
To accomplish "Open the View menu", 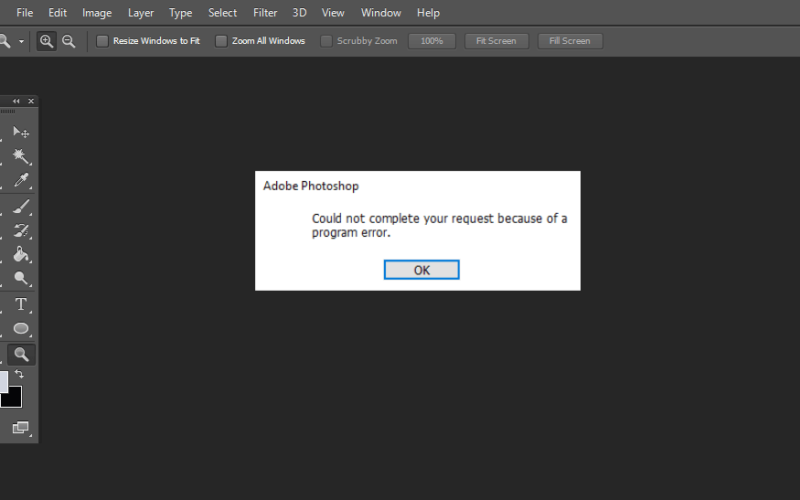I will (333, 13).
